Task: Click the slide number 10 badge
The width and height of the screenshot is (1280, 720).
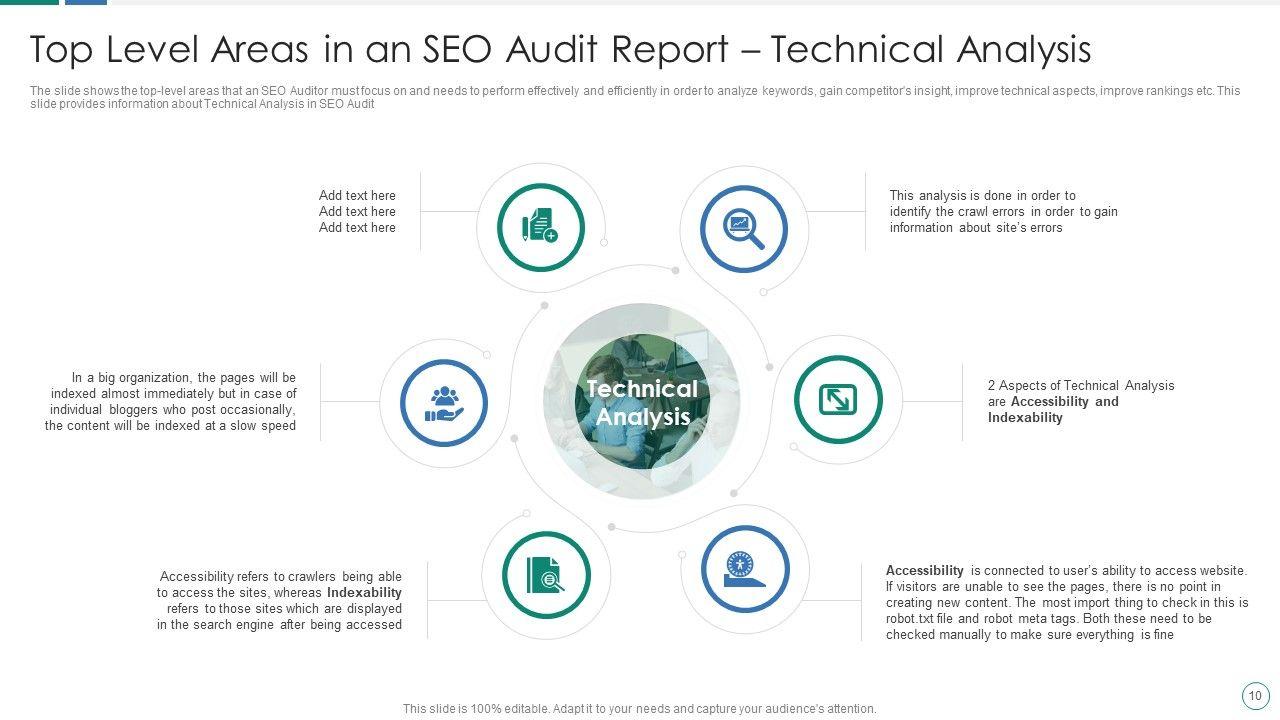Action: (x=1255, y=695)
